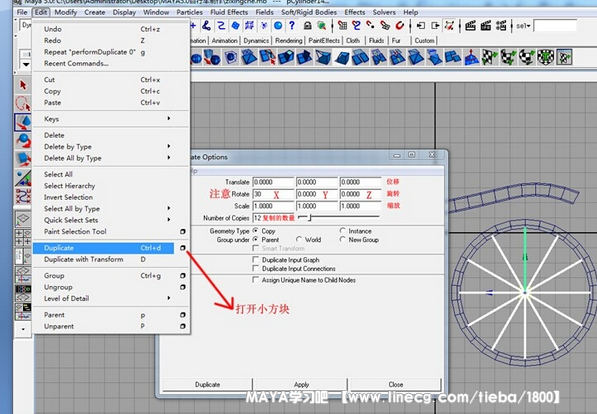Open Duplicate options box square
Image resolution: width=597 pixels, height=414 pixels.
click(x=183, y=248)
